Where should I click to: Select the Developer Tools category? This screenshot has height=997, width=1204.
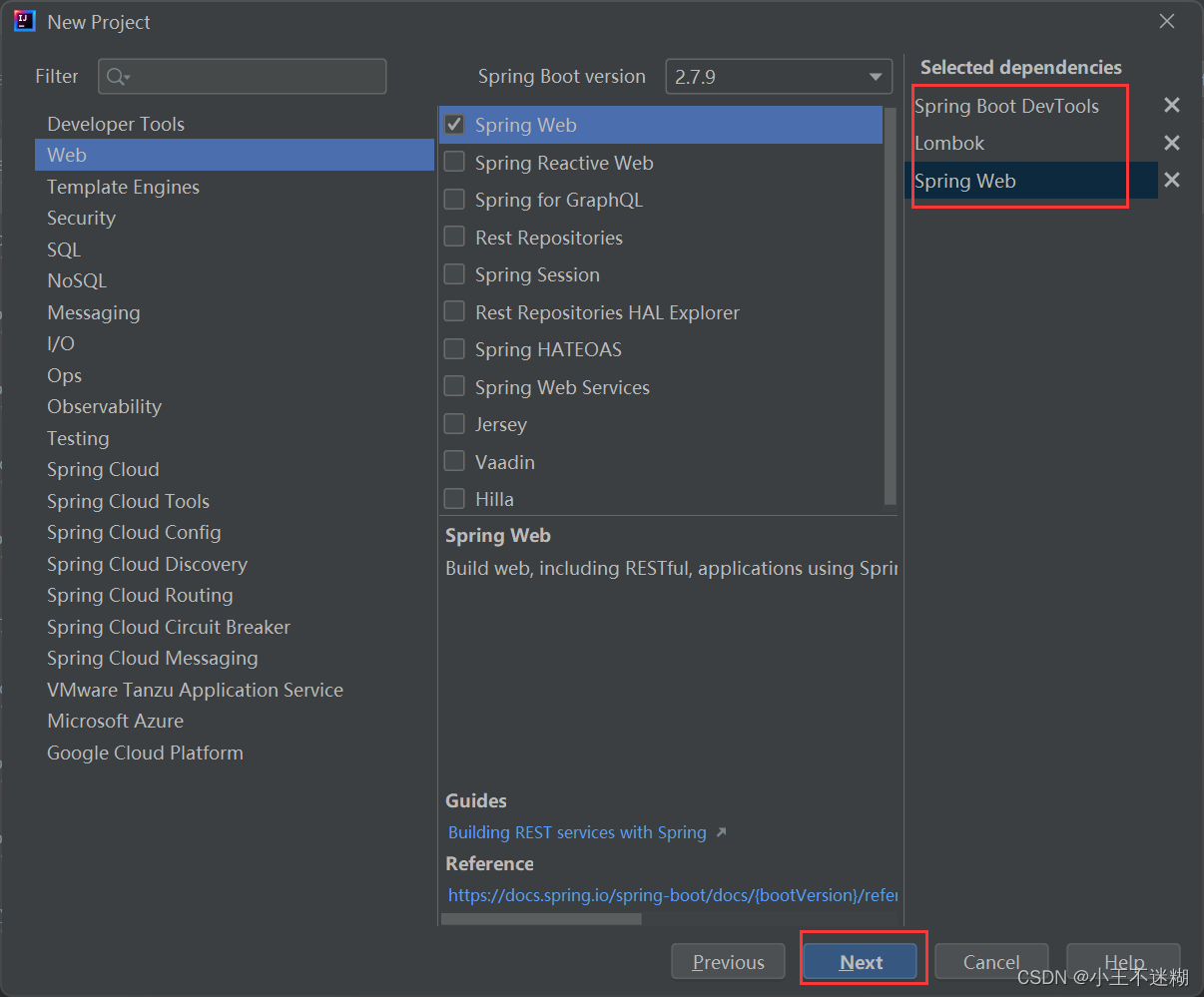(235, 124)
